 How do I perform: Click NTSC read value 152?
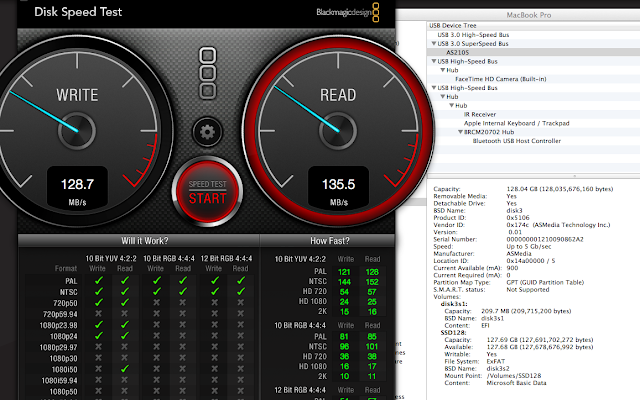pyautogui.click(x=372, y=282)
